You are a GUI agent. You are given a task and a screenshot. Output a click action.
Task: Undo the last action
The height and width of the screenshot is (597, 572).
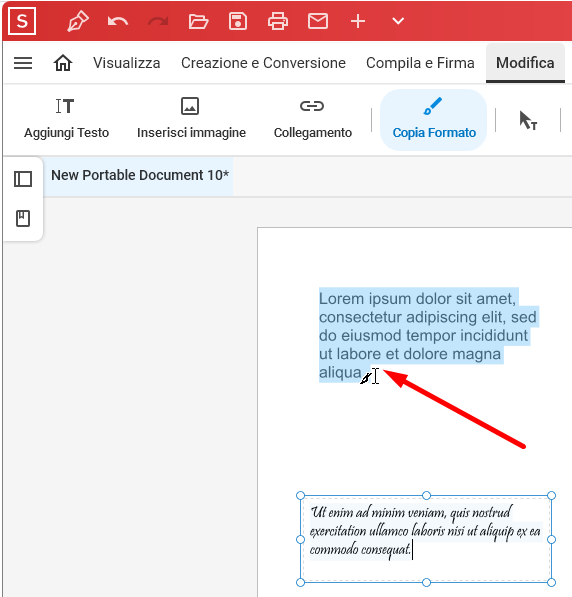click(x=118, y=21)
